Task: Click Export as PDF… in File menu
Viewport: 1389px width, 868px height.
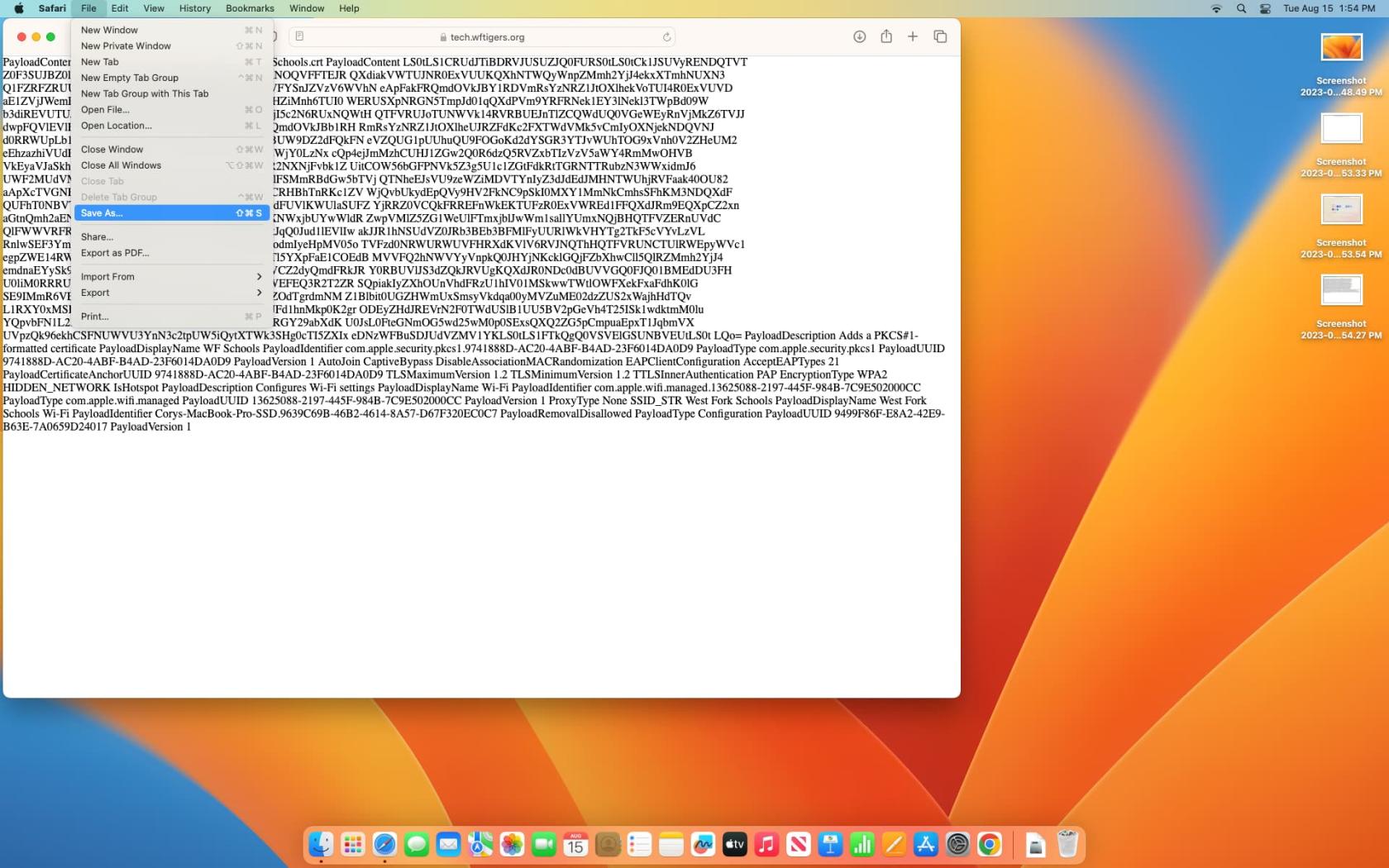Action: point(172,253)
